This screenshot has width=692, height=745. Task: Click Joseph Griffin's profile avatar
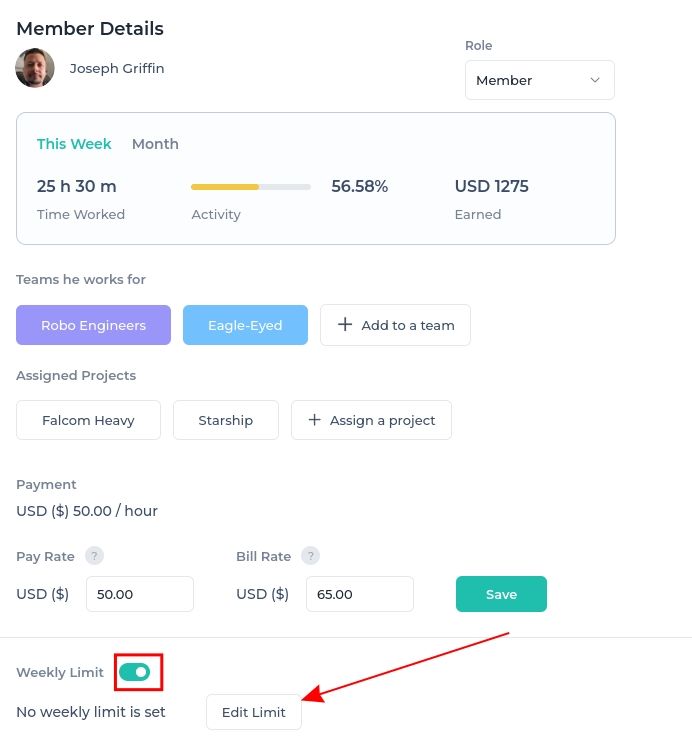[35, 68]
